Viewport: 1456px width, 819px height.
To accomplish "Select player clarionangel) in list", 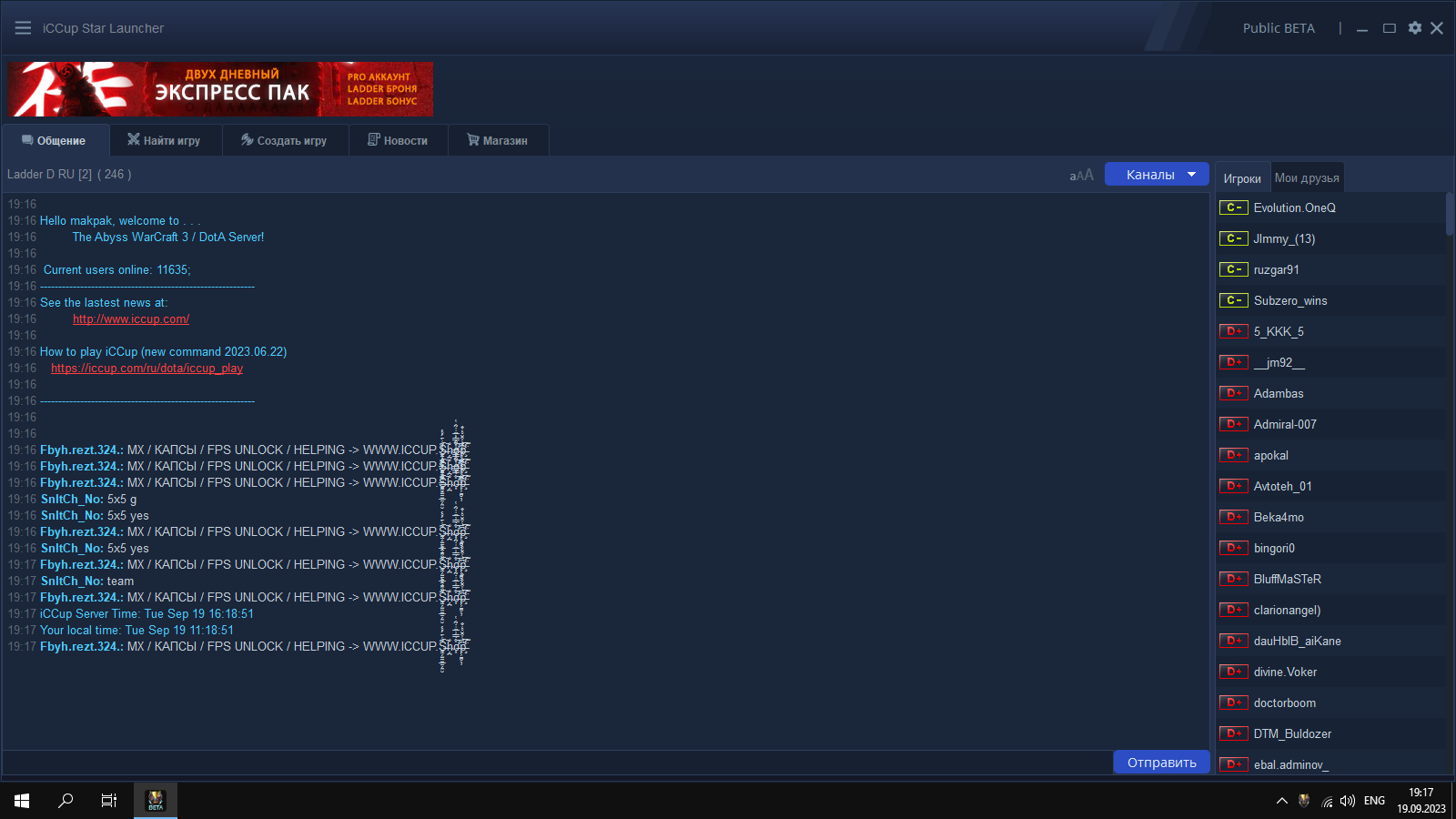I will (x=1287, y=610).
